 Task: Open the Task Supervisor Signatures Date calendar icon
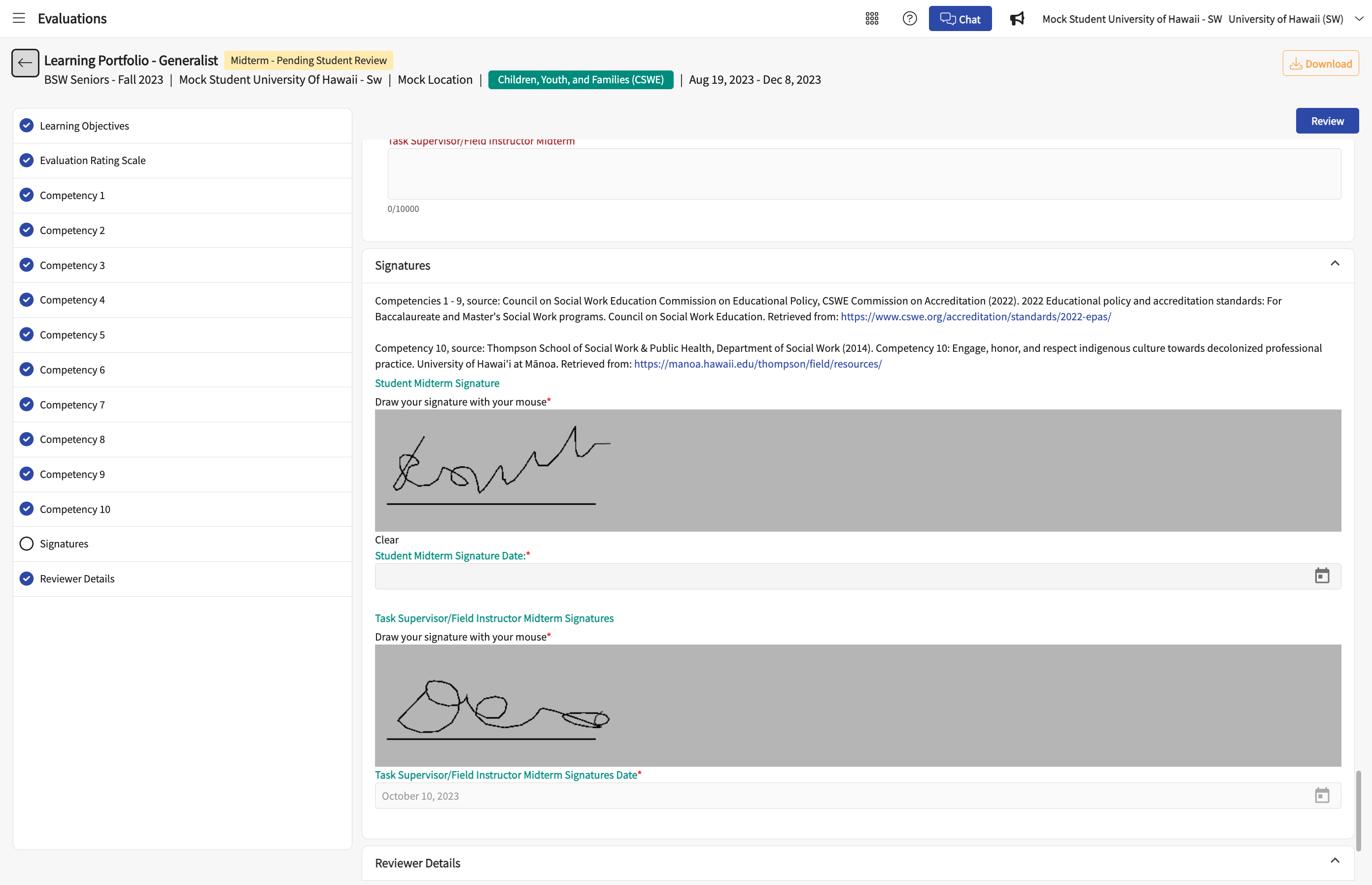pyautogui.click(x=1321, y=795)
